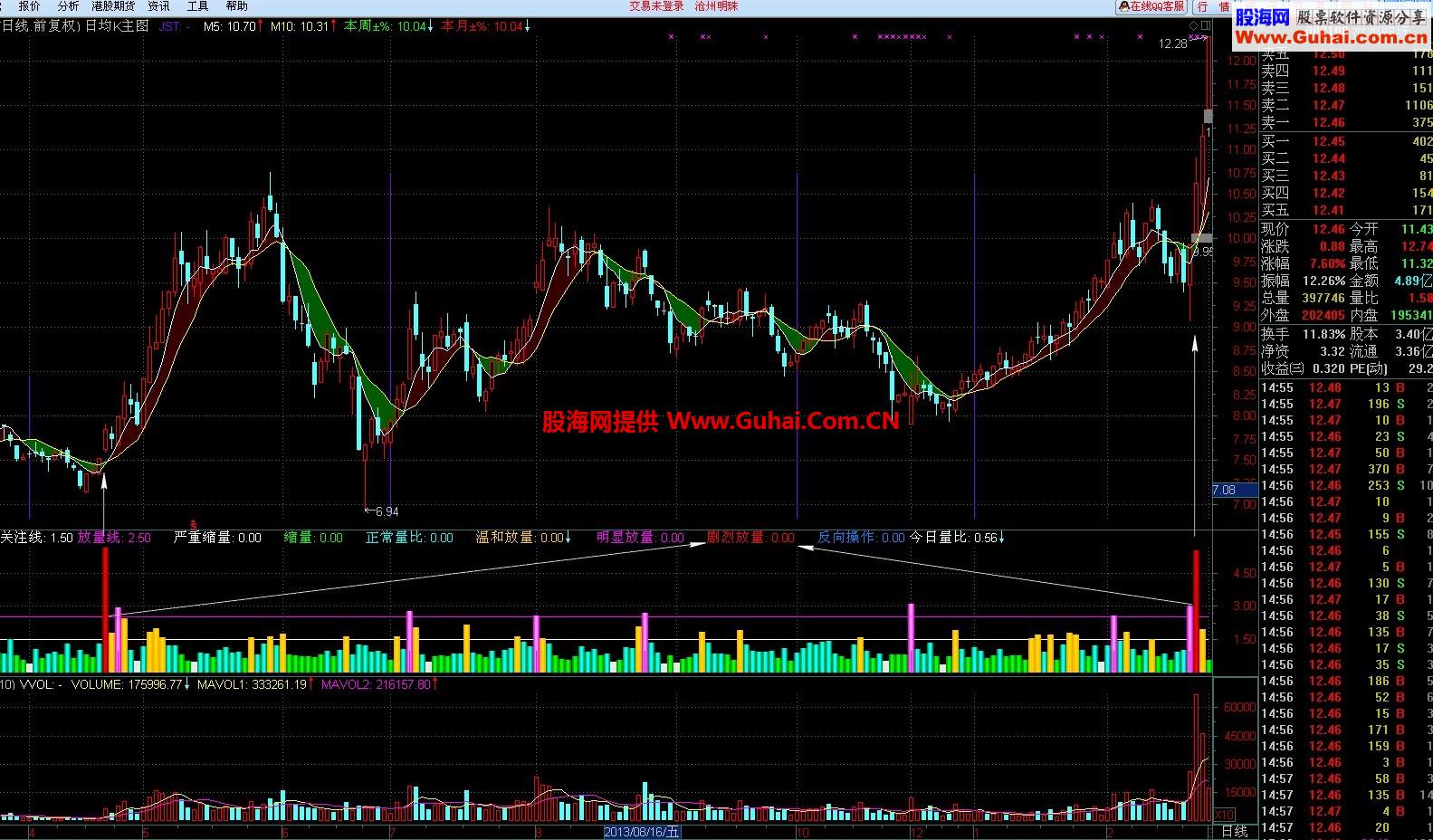Image resolution: width=1433 pixels, height=840 pixels.
Task: Click the 买一 12.45 bid row
Action: point(1346,141)
